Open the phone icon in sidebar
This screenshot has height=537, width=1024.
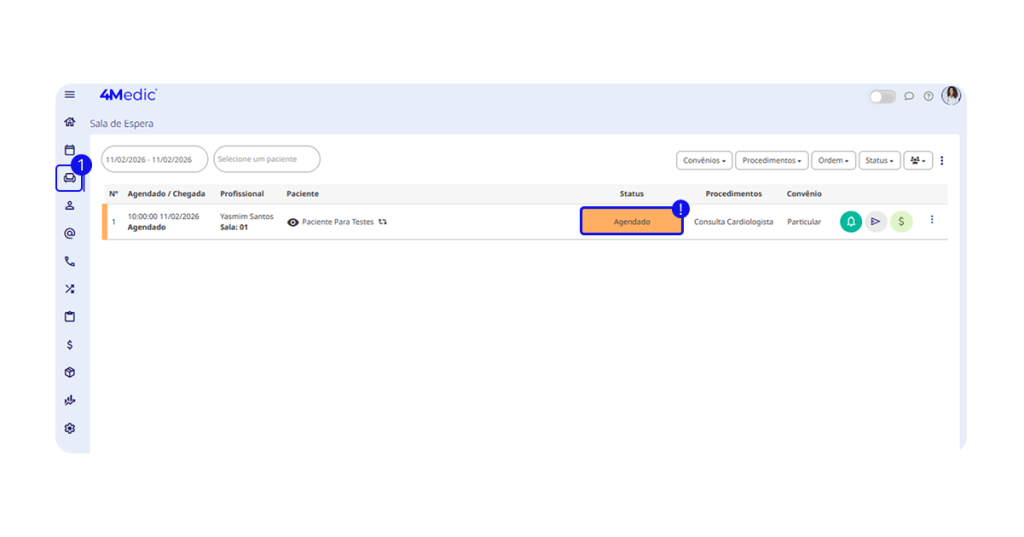69,261
